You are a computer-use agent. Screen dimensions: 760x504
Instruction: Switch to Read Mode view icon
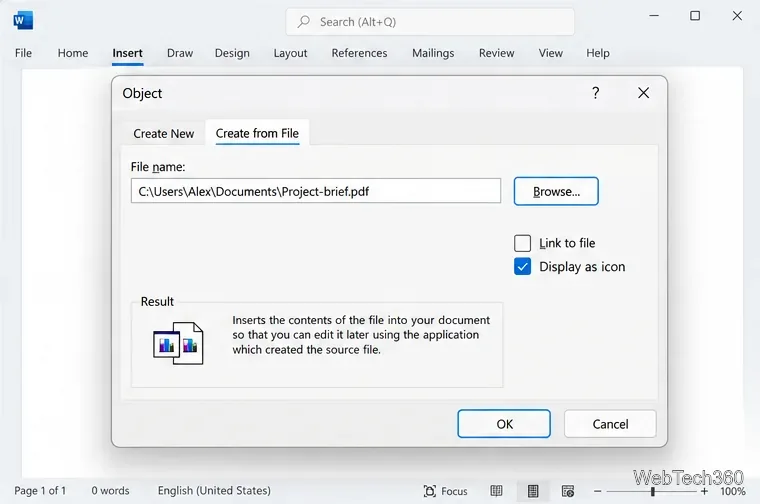click(496, 491)
